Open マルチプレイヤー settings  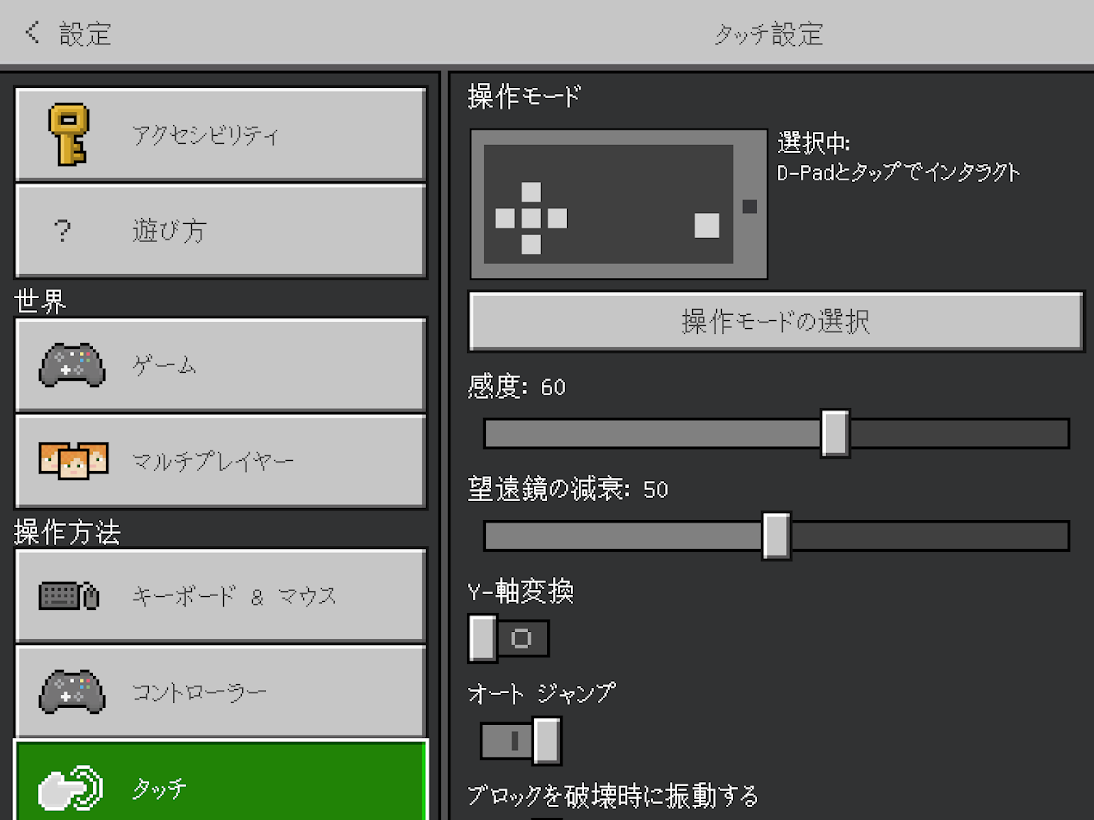220,461
